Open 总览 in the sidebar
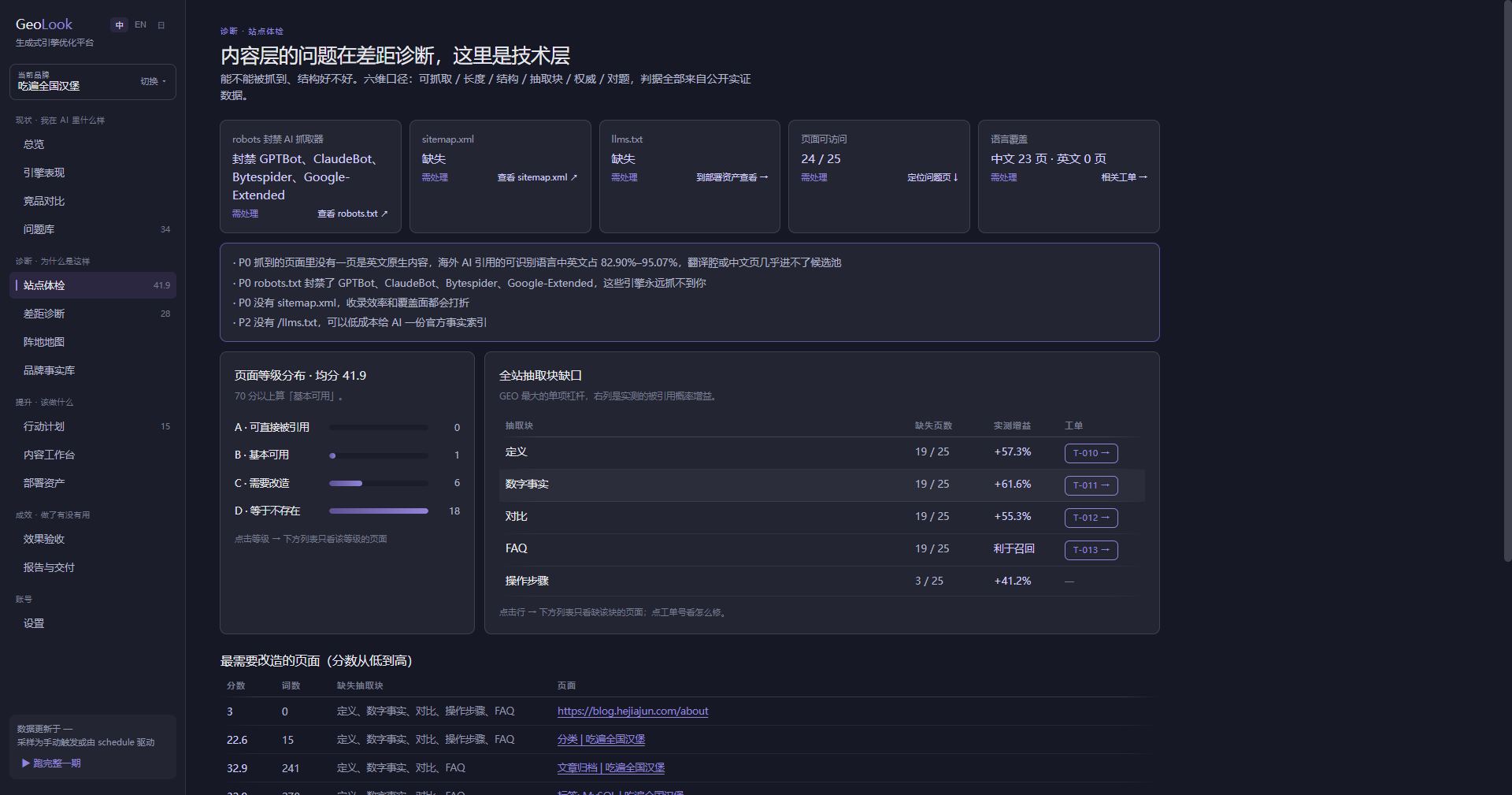Image resolution: width=1512 pixels, height=795 pixels. tap(93, 144)
